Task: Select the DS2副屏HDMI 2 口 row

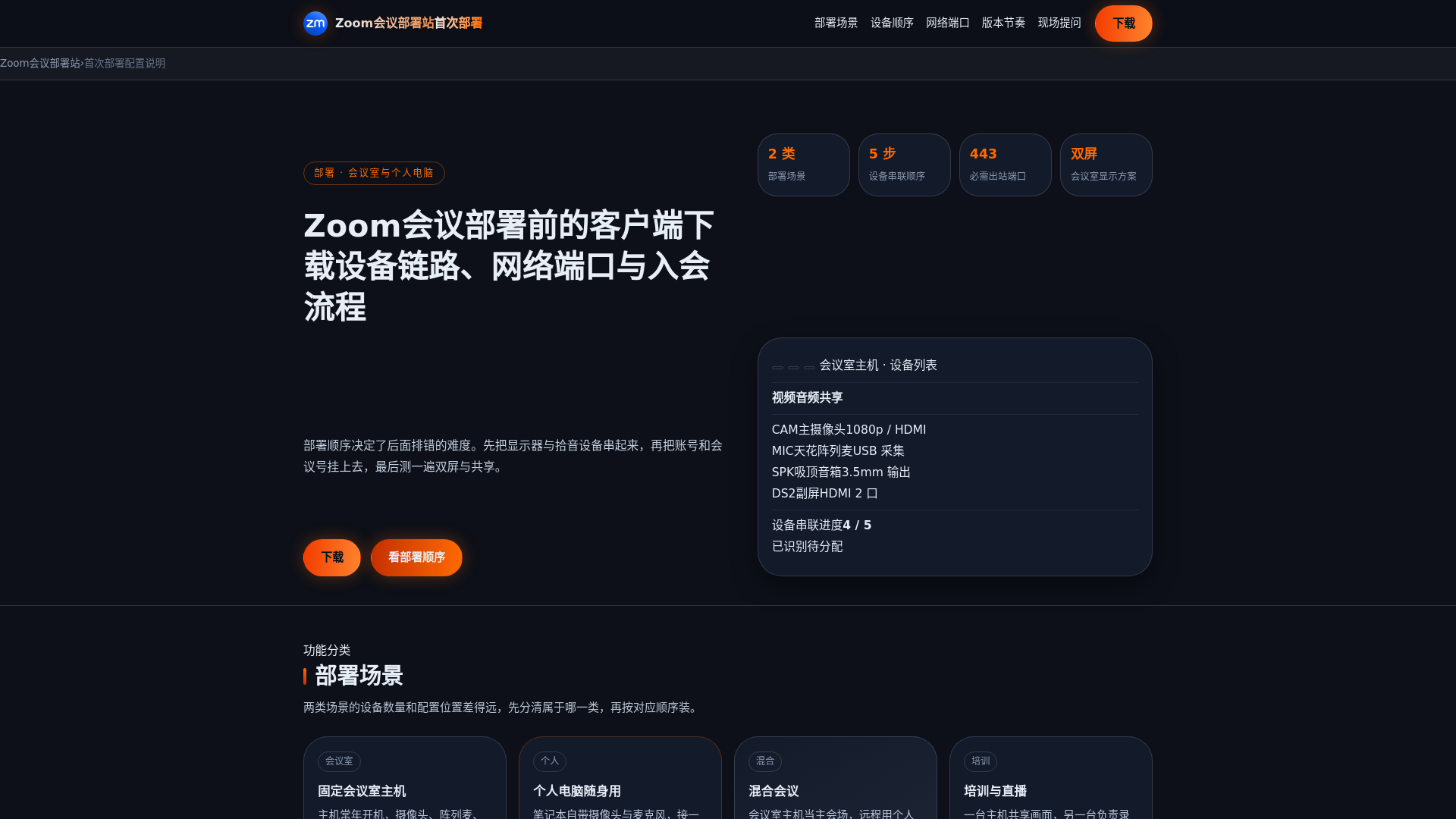Action: coord(955,494)
